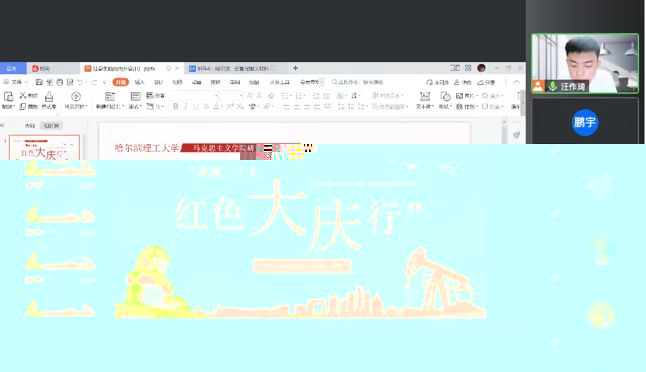Click the Save icon in quick access toolbar

(39, 82)
